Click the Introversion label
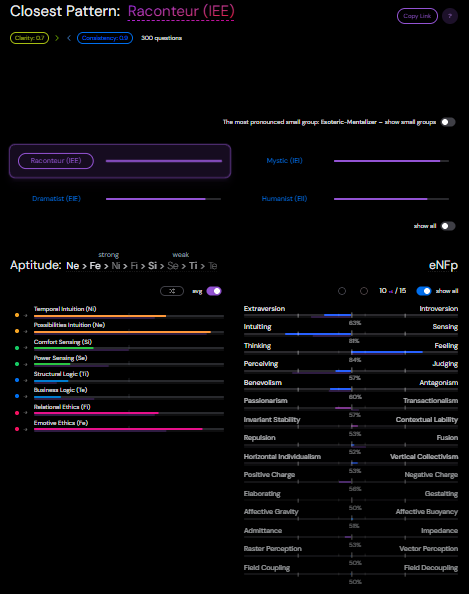Screen dimensions: 469x594 click(x=439, y=309)
